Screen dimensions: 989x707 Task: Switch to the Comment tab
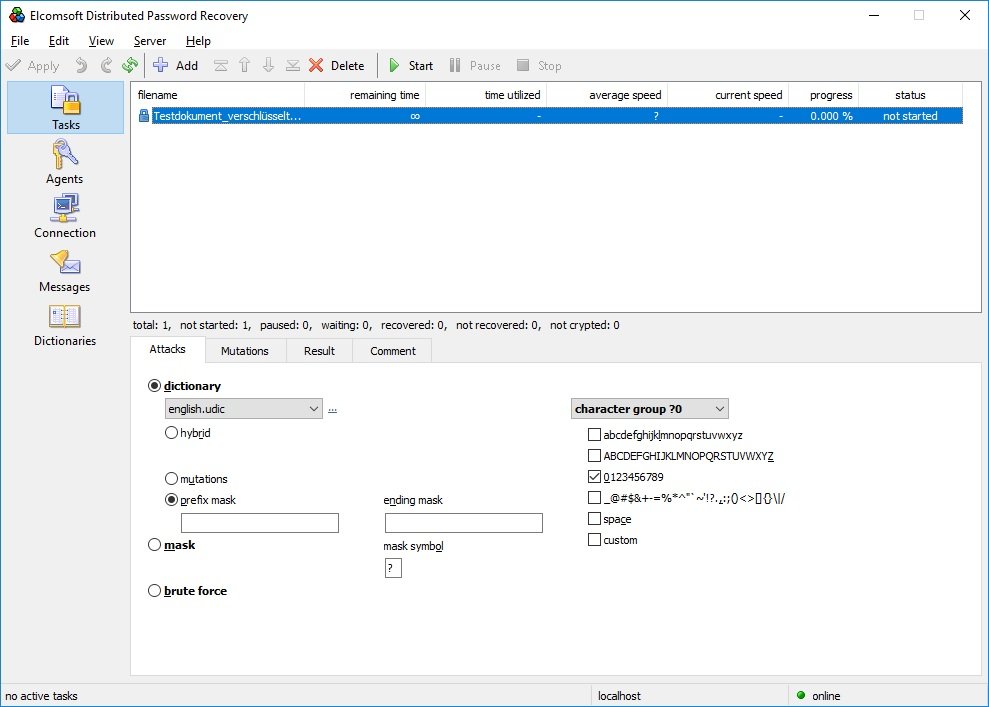[392, 351]
